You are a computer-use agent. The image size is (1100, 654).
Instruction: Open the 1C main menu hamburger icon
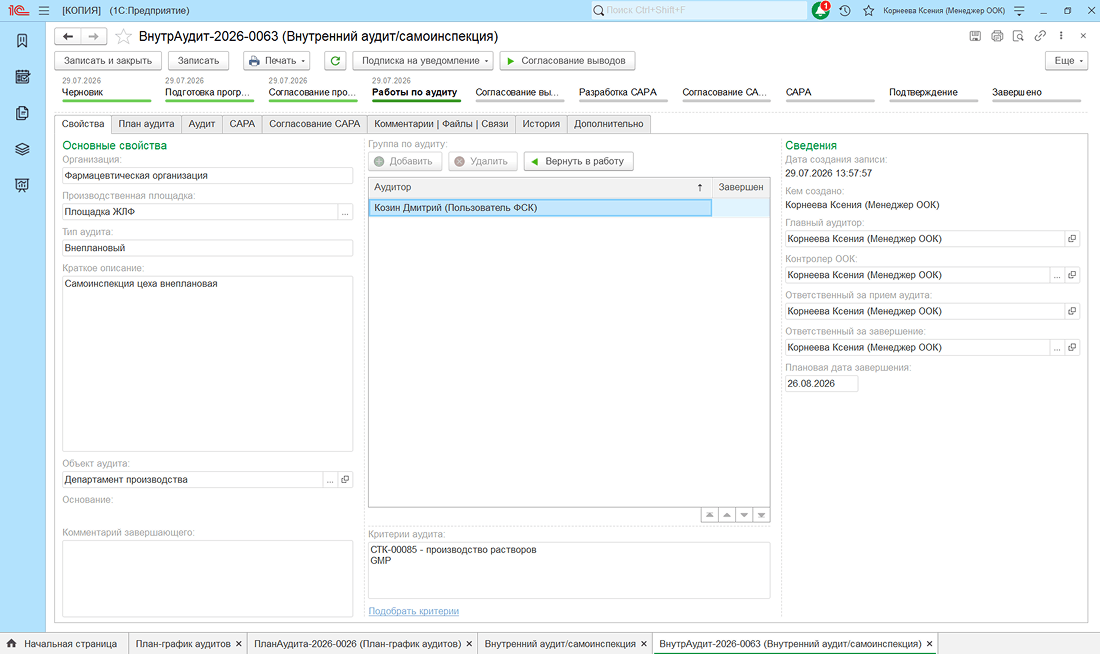(43, 11)
